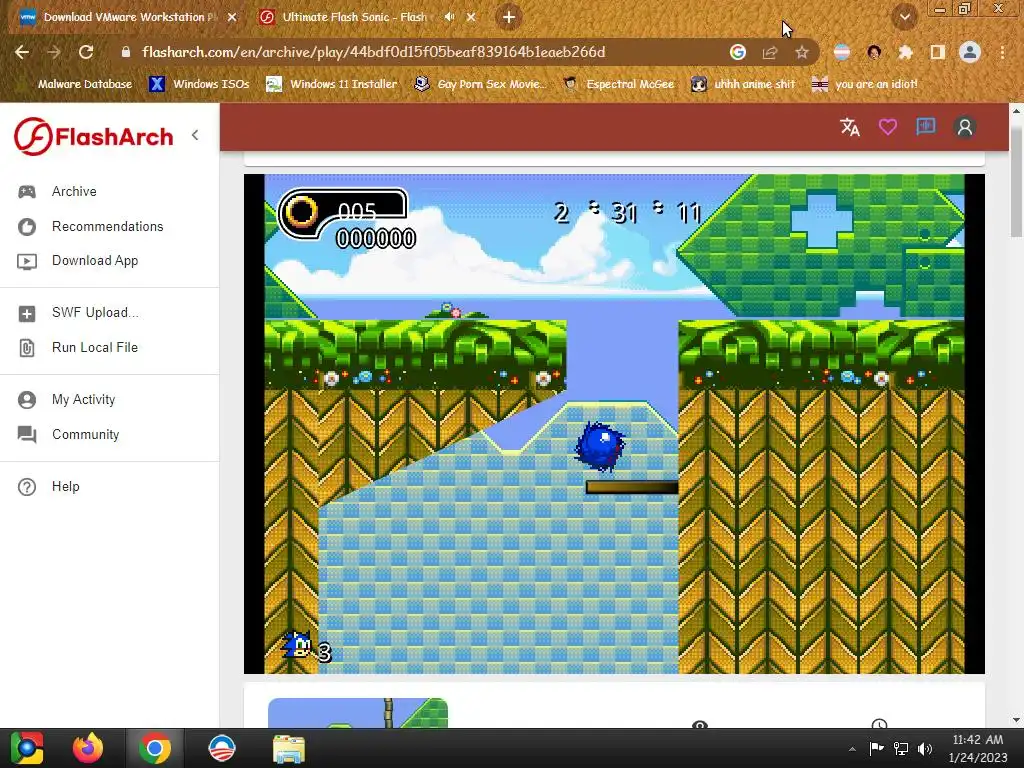Open the Chrome three-dot menu
This screenshot has height=768, width=1024.
point(1002,52)
